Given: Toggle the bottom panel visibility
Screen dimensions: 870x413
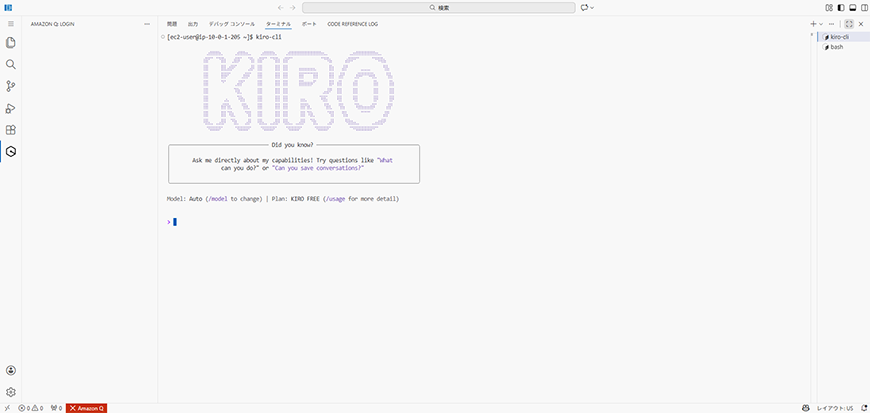Looking at the screenshot, I should pyautogui.click(x=853, y=8).
